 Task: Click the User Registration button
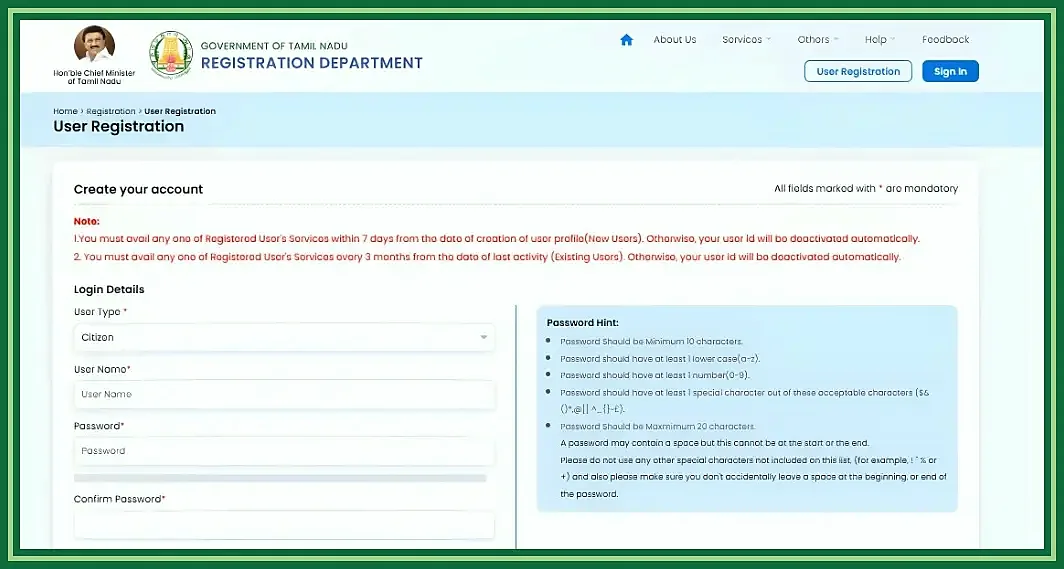(858, 71)
